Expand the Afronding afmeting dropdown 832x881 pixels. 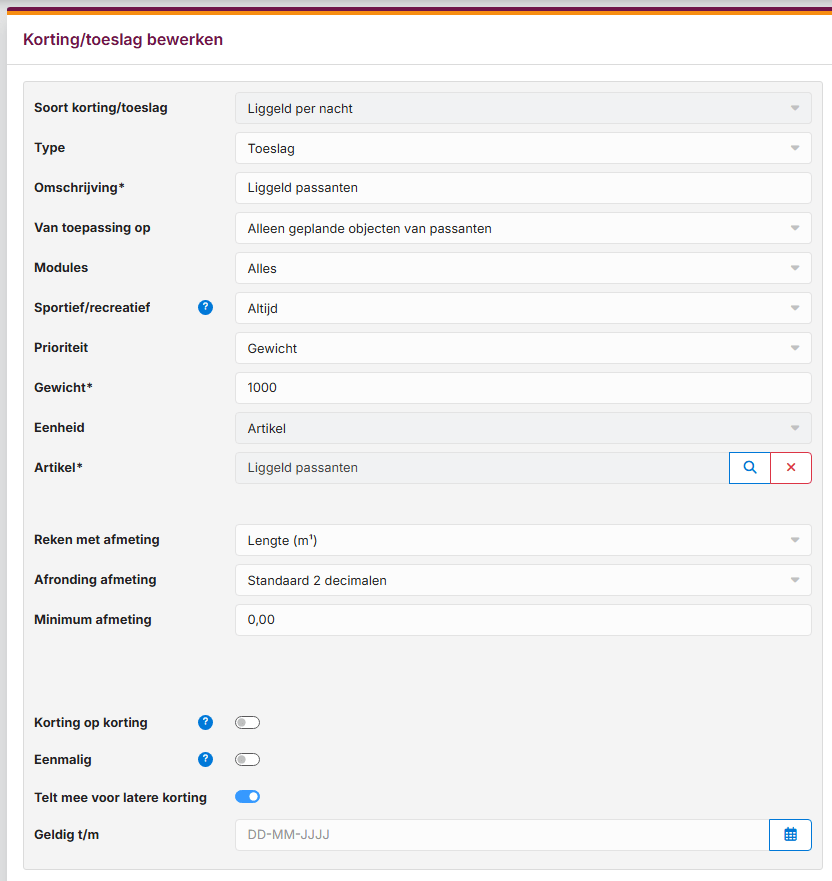click(x=522, y=580)
